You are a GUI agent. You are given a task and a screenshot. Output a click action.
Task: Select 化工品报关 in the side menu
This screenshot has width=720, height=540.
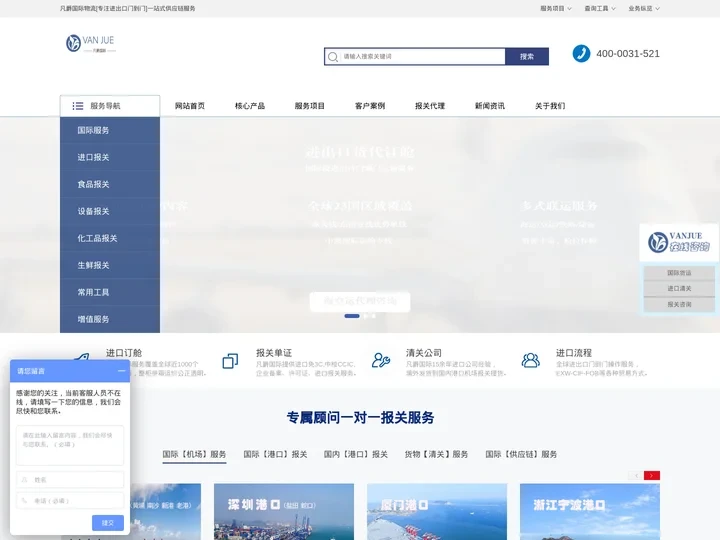[110, 238]
